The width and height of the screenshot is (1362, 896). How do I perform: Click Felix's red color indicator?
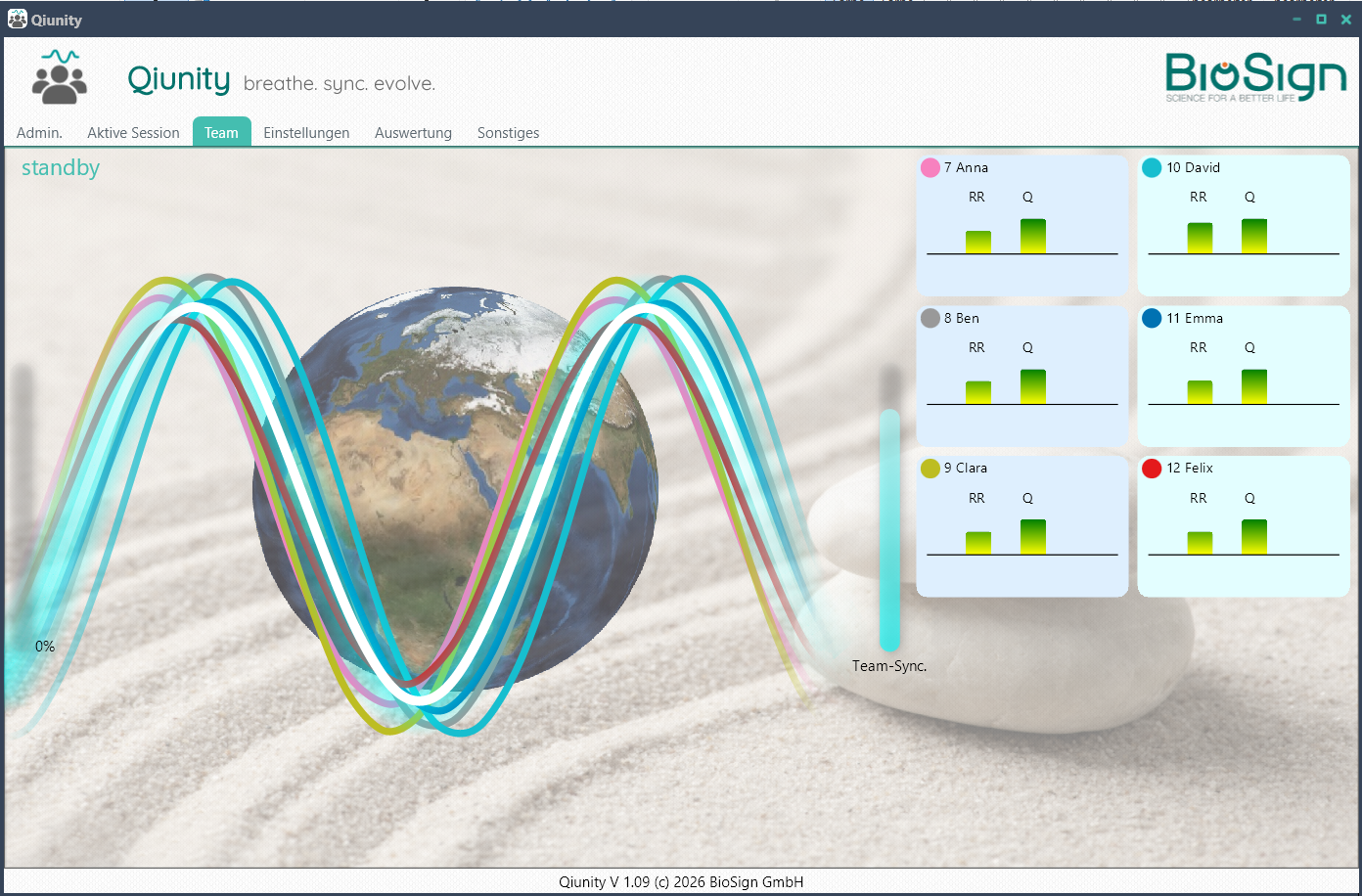coord(1152,469)
